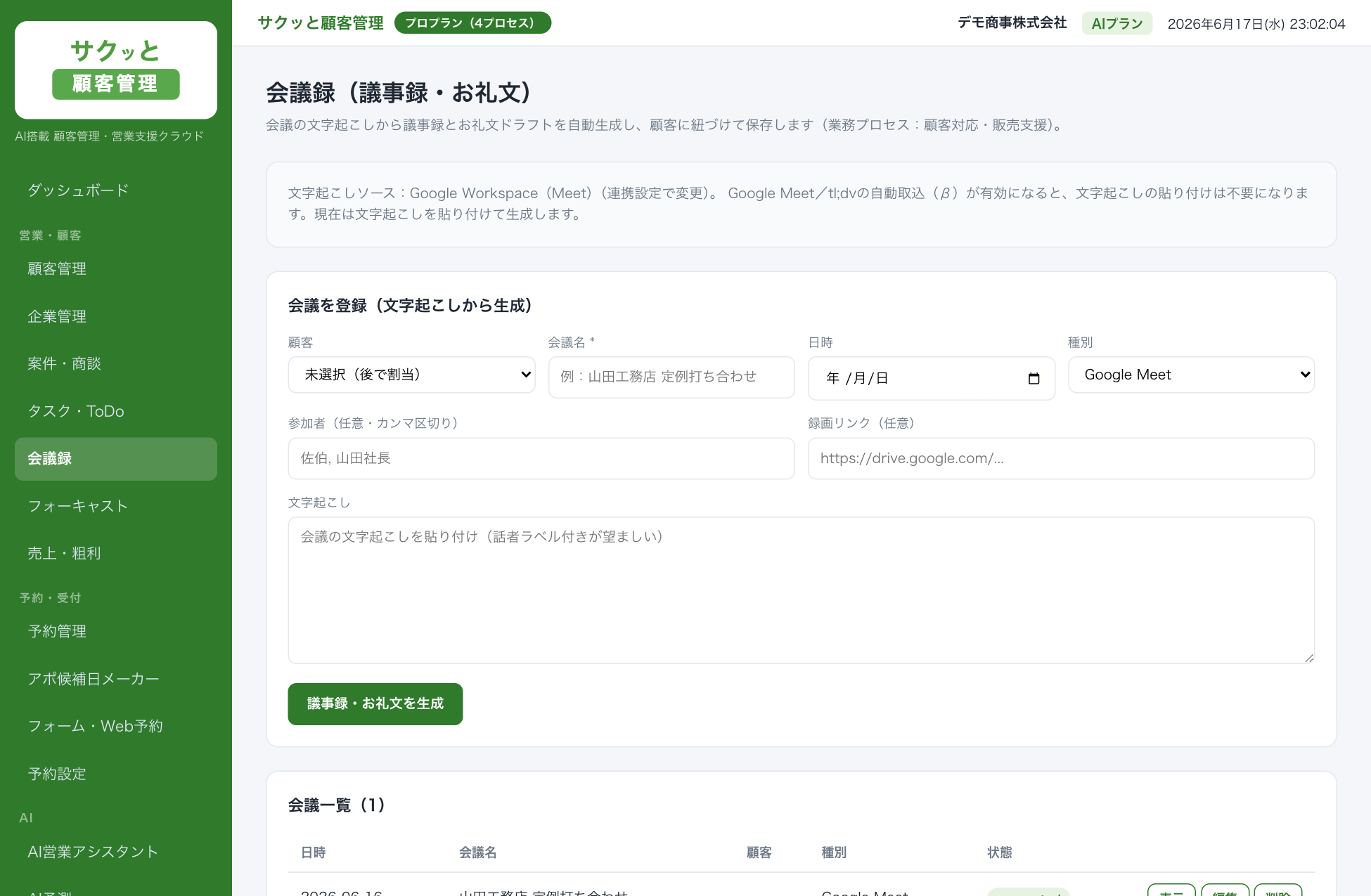
Task: Click the header date and time text
Action: 1256,24
